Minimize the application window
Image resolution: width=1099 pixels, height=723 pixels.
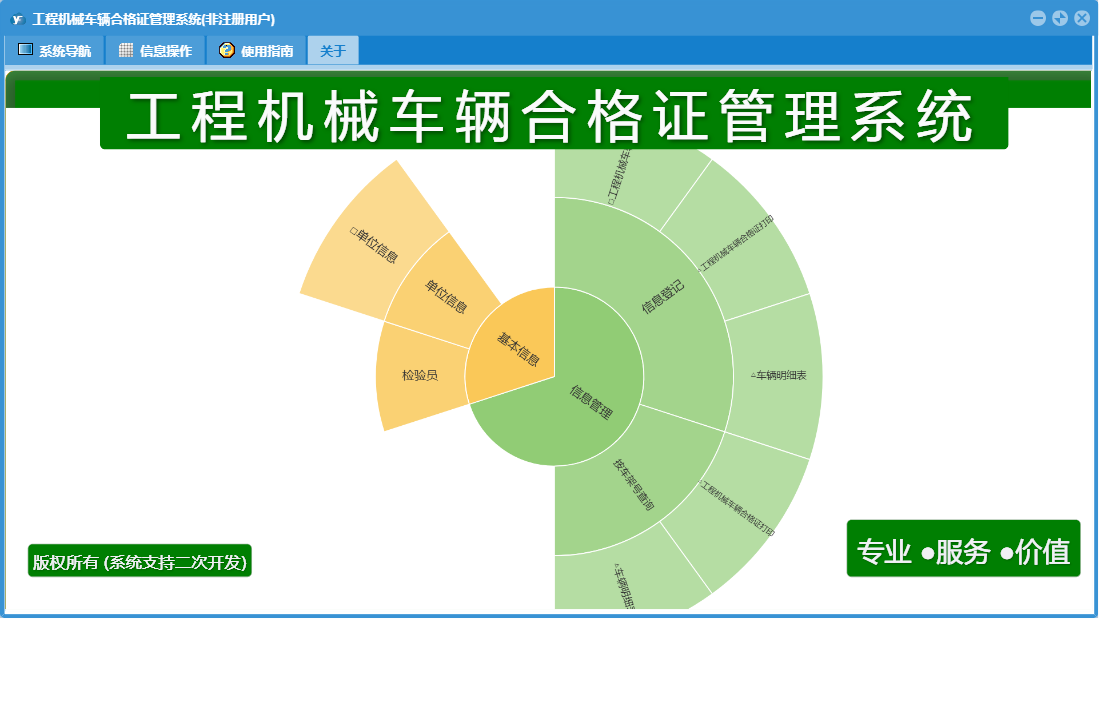pos(1038,18)
